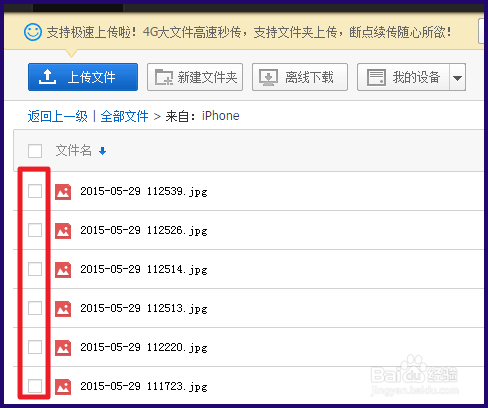Open 离线下载 offline download
This screenshot has height=408, width=488.
300,77
